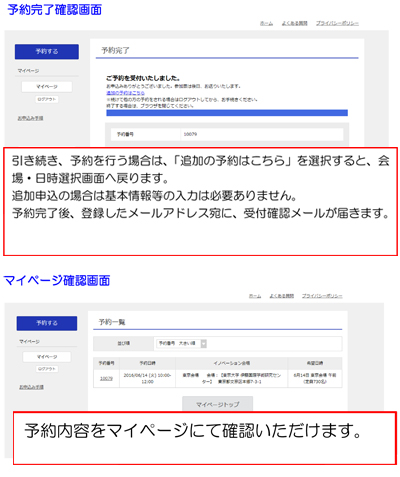
Task: Open よくある質問 link in the top header
Action: 294,23
